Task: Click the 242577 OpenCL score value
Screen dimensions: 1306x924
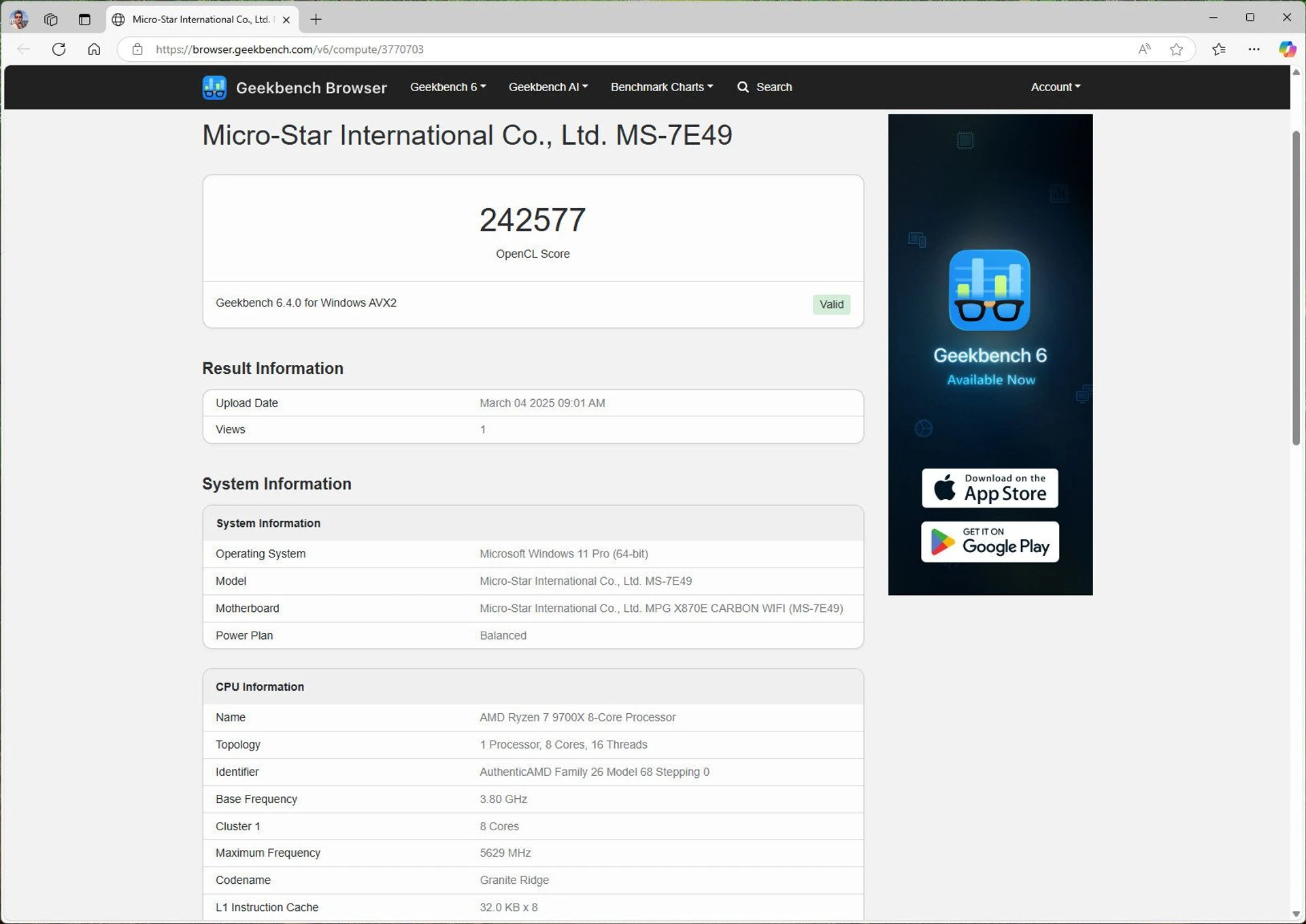Action: (533, 220)
